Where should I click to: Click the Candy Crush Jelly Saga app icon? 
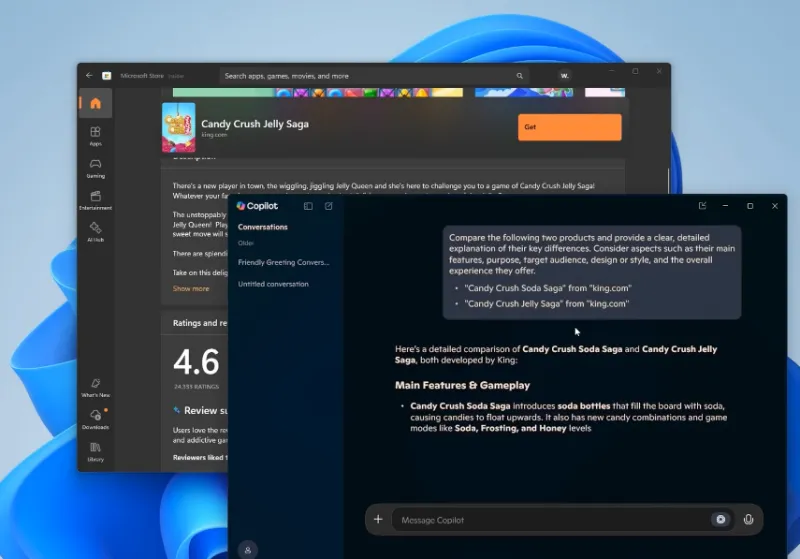[179, 128]
